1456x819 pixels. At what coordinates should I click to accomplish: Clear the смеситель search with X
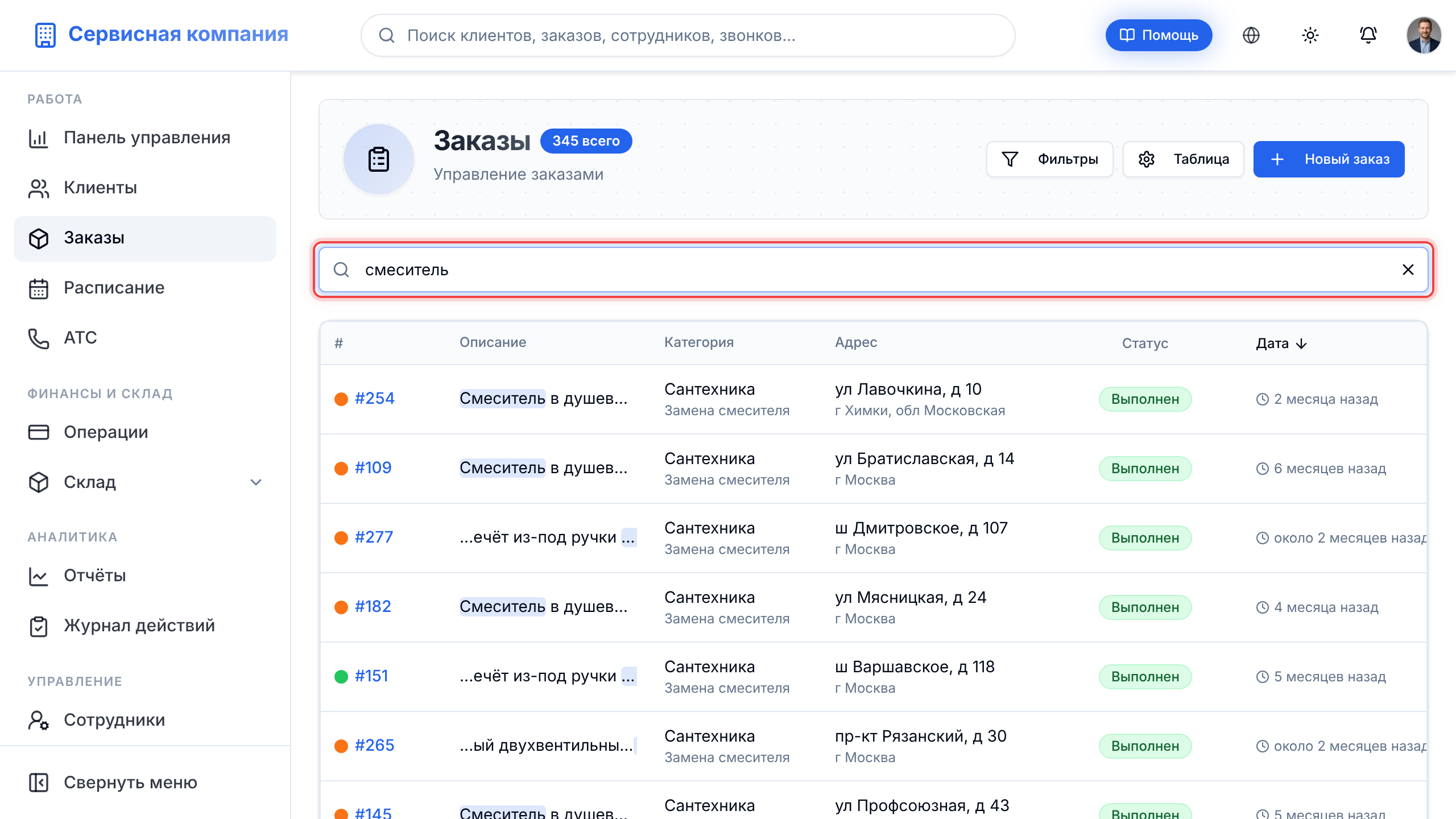tap(1408, 270)
